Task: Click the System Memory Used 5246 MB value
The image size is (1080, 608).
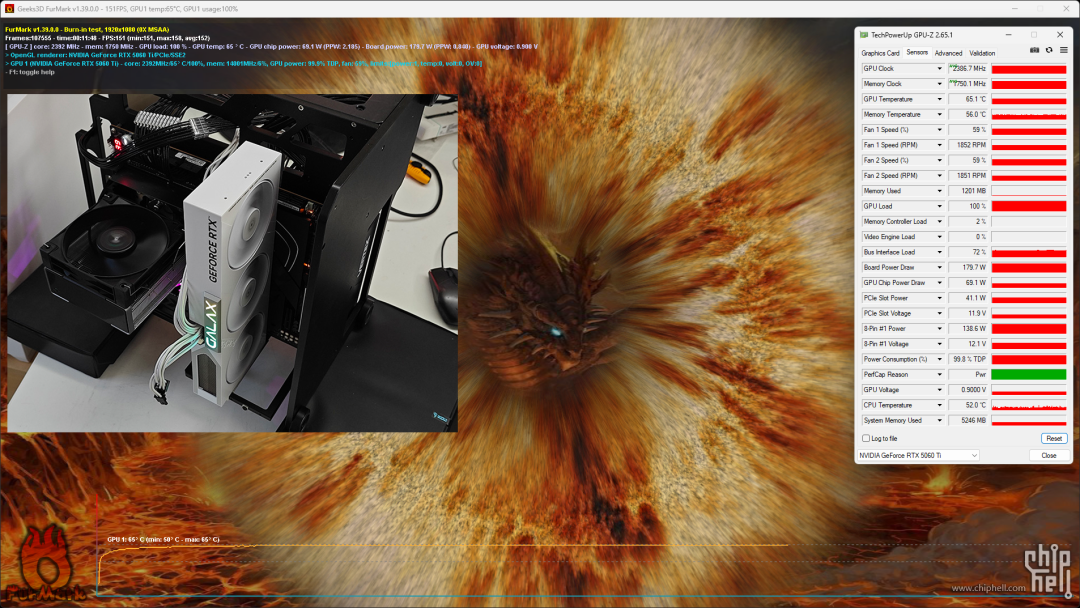Action: click(x=968, y=420)
